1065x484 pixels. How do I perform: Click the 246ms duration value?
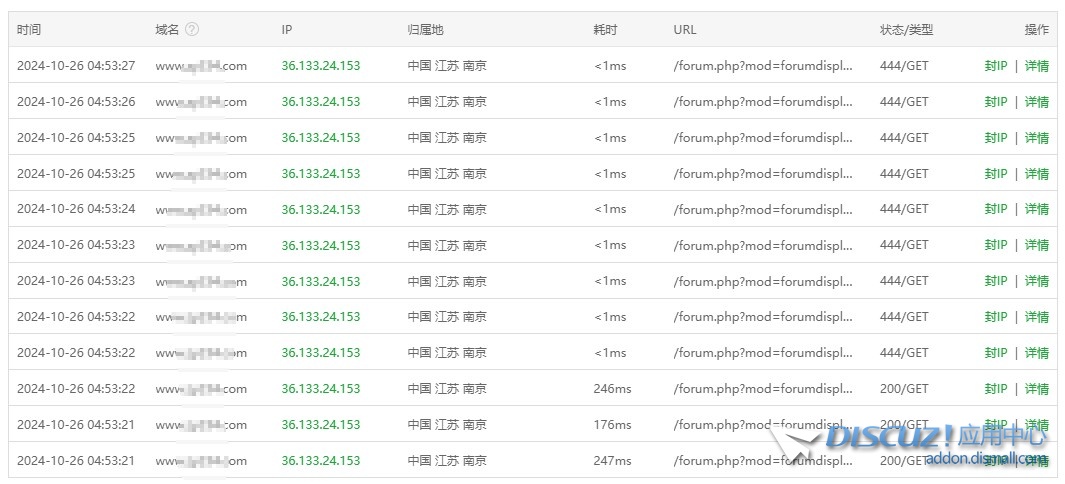pos(612,388)
